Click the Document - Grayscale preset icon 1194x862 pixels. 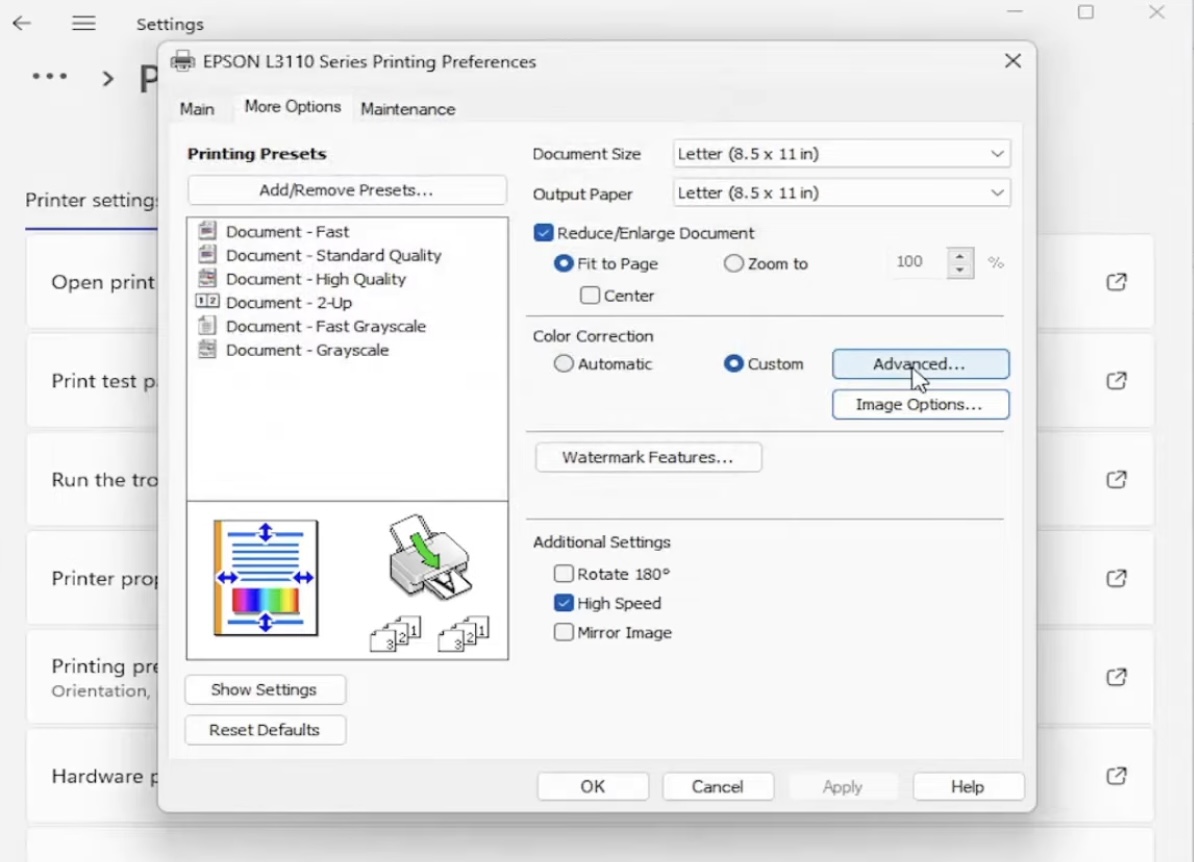pos(207,349)
